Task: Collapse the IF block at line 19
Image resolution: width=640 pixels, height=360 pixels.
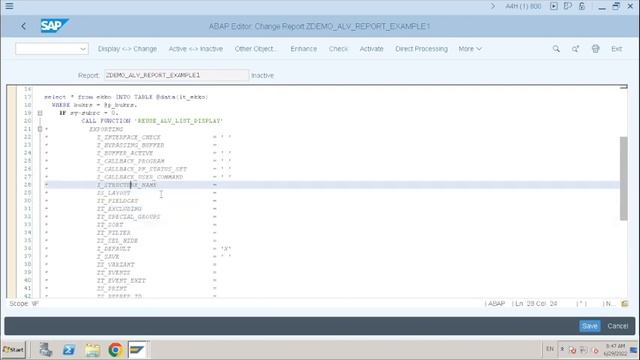Action: 40,113
